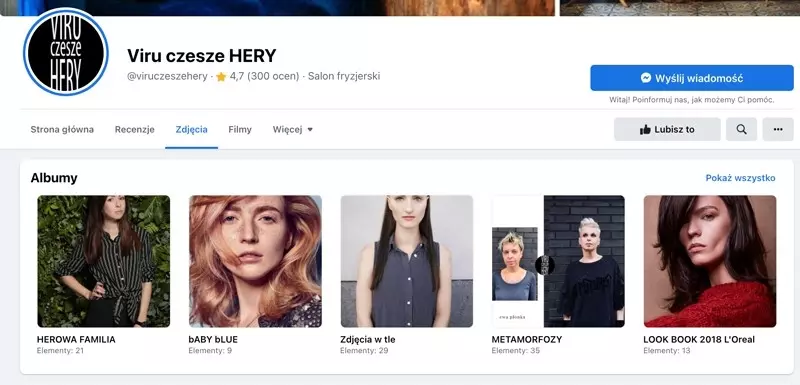Screen dimensions: 800x385
Task: Open the three-dots more options button
Action: click(x=778, y=130)
